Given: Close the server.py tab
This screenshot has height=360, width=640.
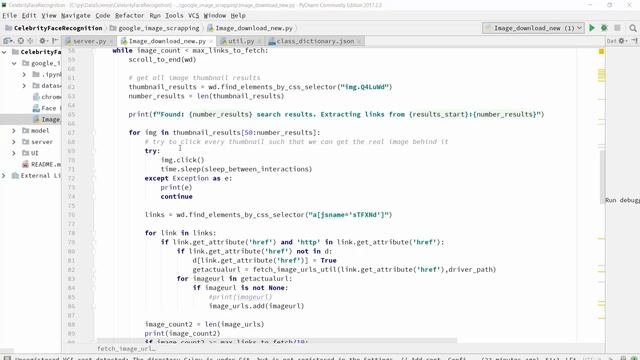Looking at the screenshot, I should click(x=111, y=41).
